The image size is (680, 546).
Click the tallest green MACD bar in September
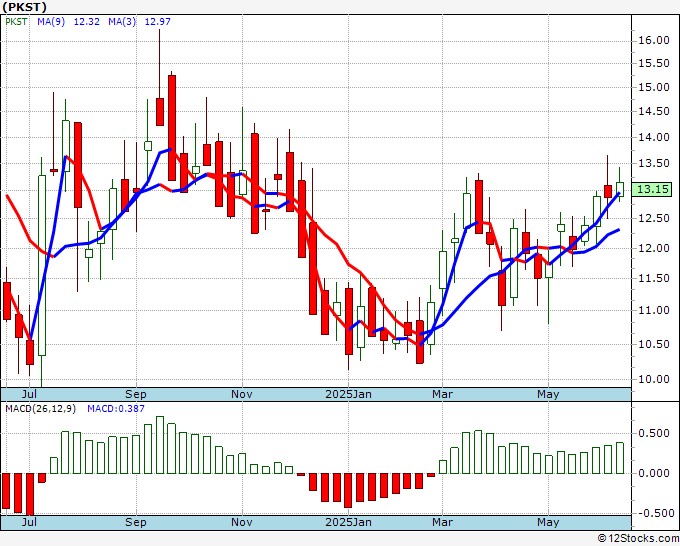[160, 445]
